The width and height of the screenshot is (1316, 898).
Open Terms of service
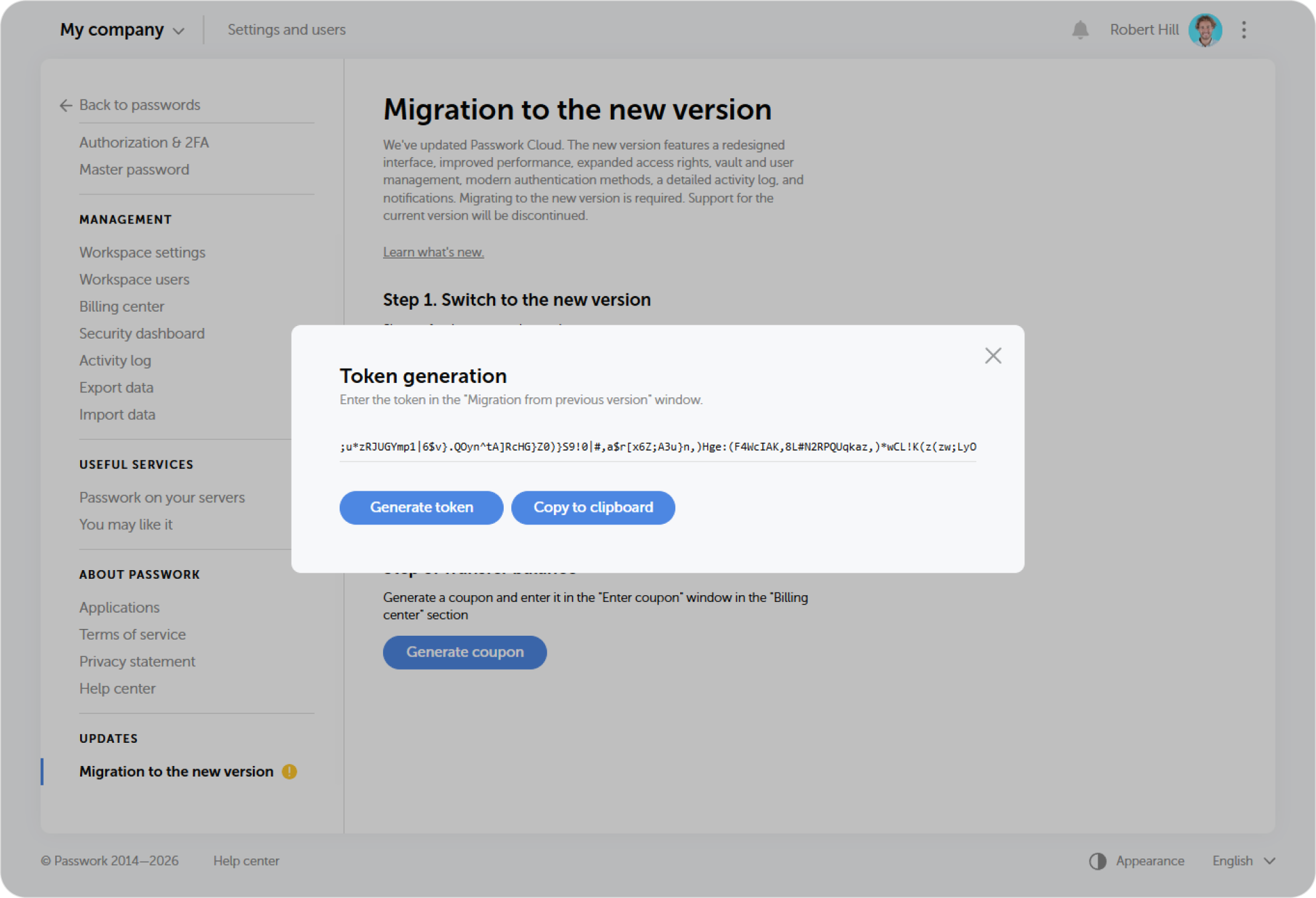pos(132,634)
